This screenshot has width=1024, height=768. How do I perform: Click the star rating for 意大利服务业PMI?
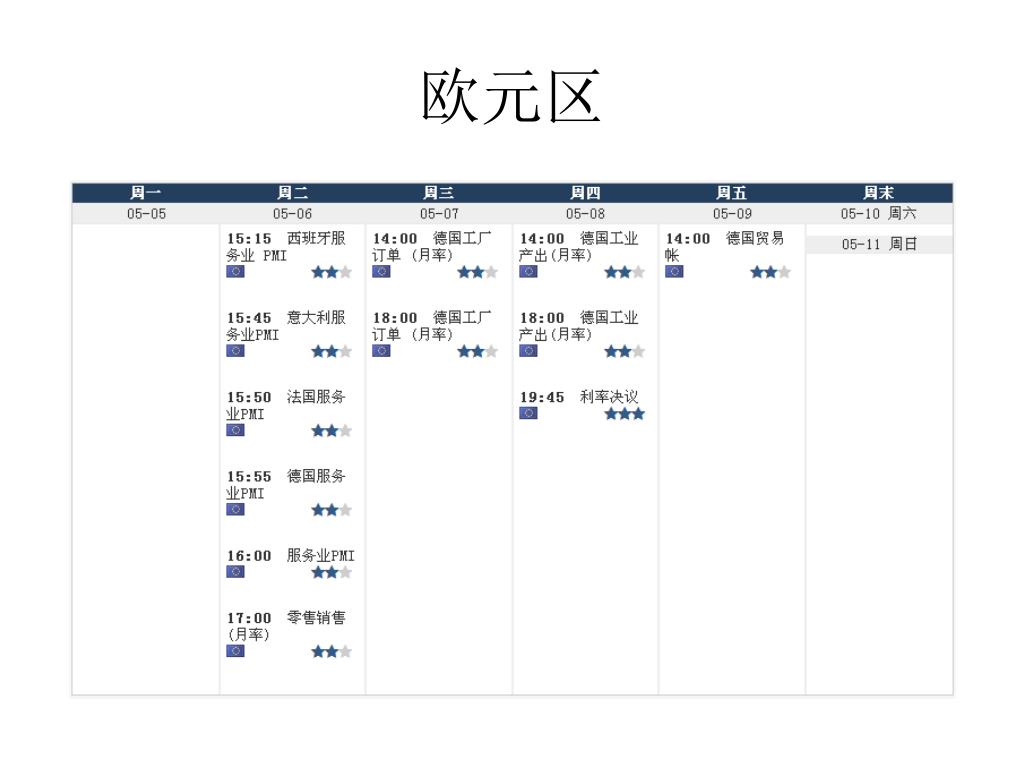click(x=331, y=351)
